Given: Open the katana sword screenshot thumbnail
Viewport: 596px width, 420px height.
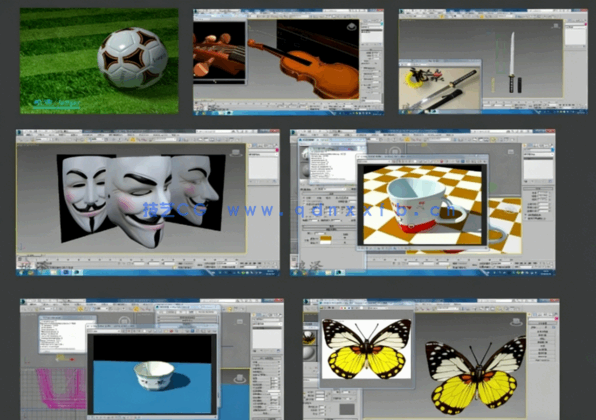Looking at the screenshot, I should [493, 62].
